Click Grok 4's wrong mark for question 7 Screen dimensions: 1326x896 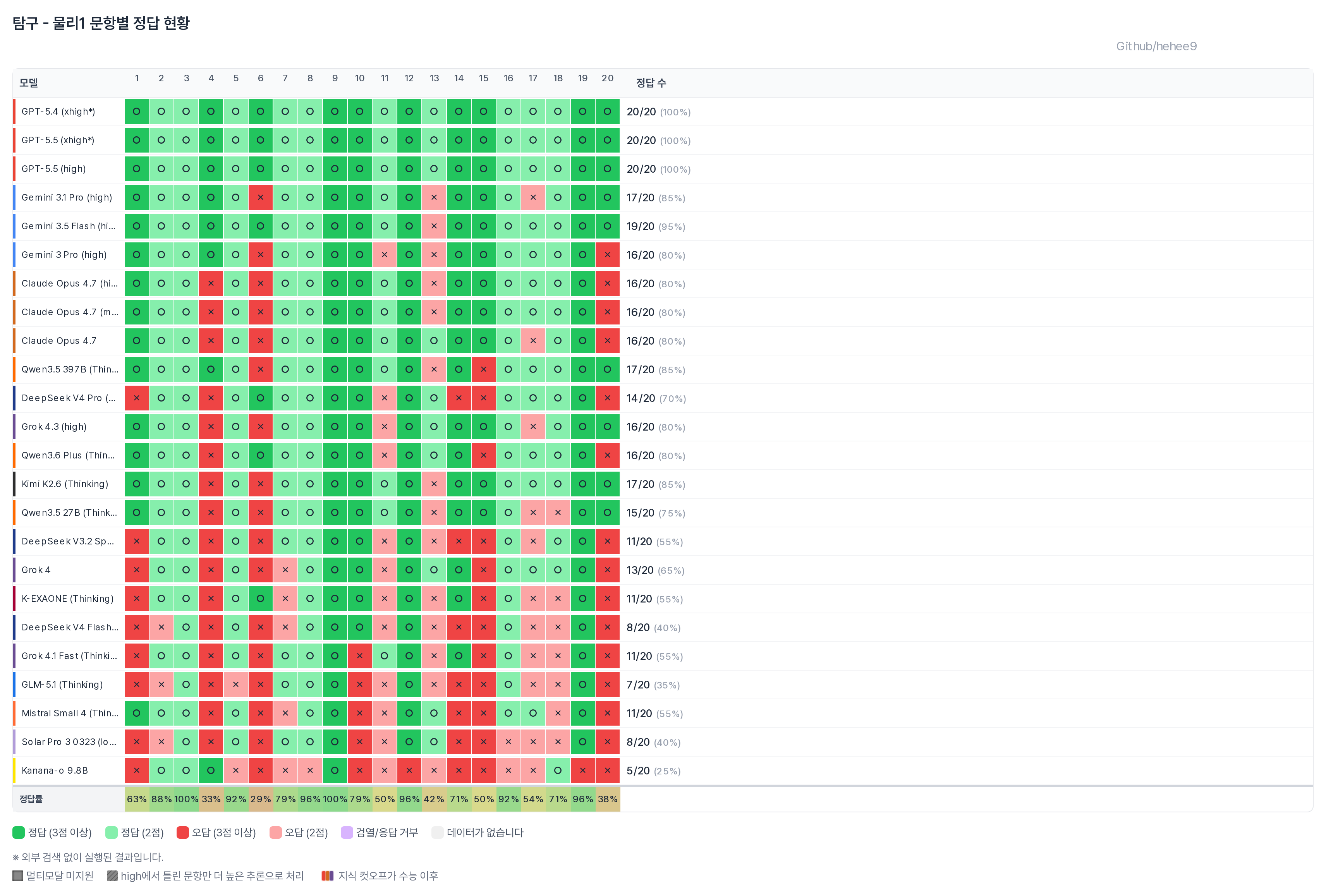click(x=285, y=570)
